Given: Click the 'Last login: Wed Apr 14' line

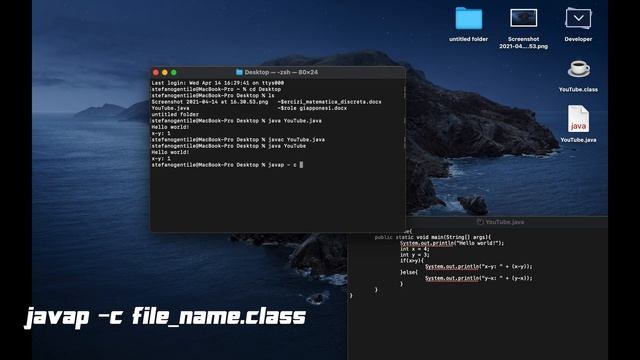Looking at the screenshot, I should pyautogui.click(x=218, y=83).
